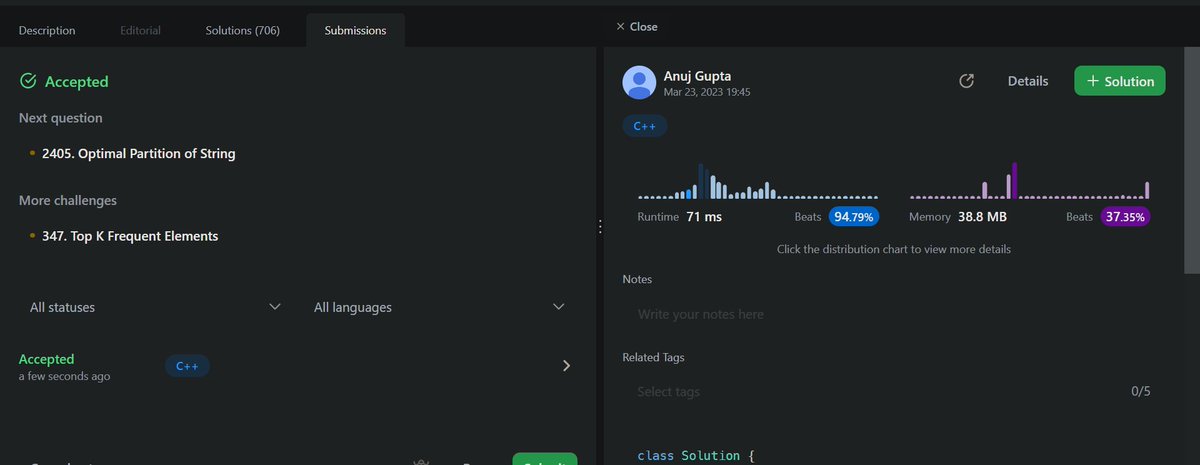Click the refresh arrow icon beside Details
The image size is (1200, 465).
pyautogui.click(x=966, y=81)
